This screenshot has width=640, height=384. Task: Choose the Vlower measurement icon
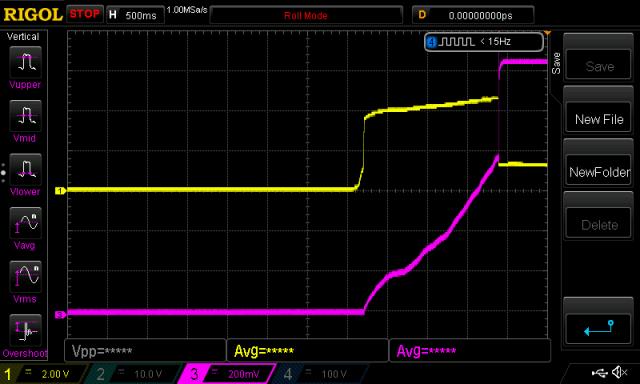click(25, 169)
